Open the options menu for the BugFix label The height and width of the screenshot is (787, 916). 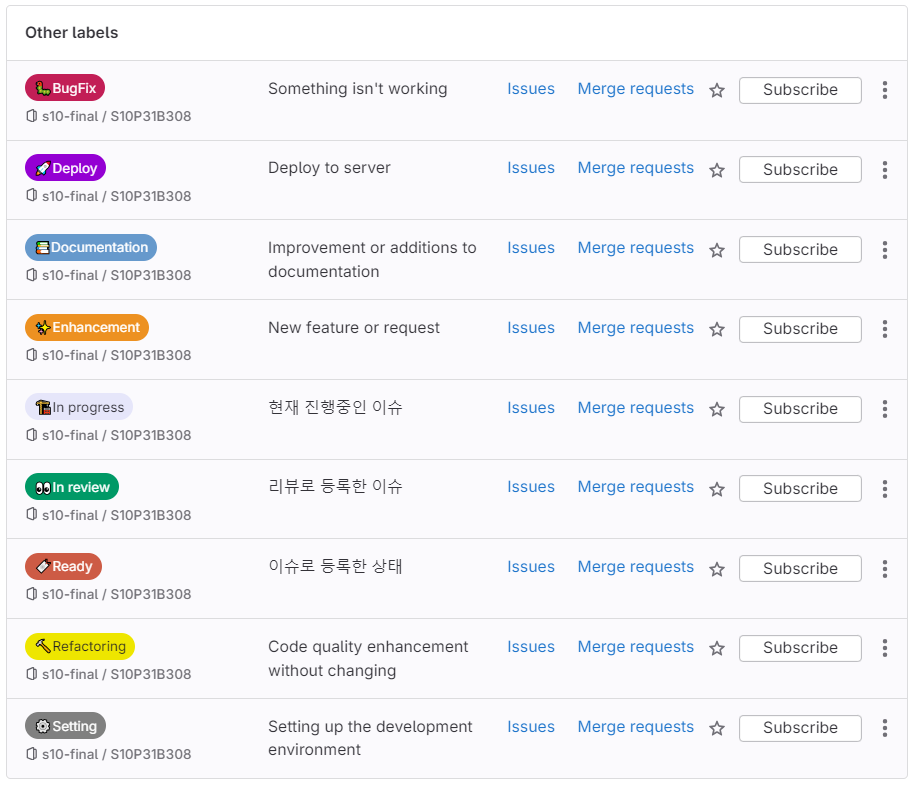[884, 90]
